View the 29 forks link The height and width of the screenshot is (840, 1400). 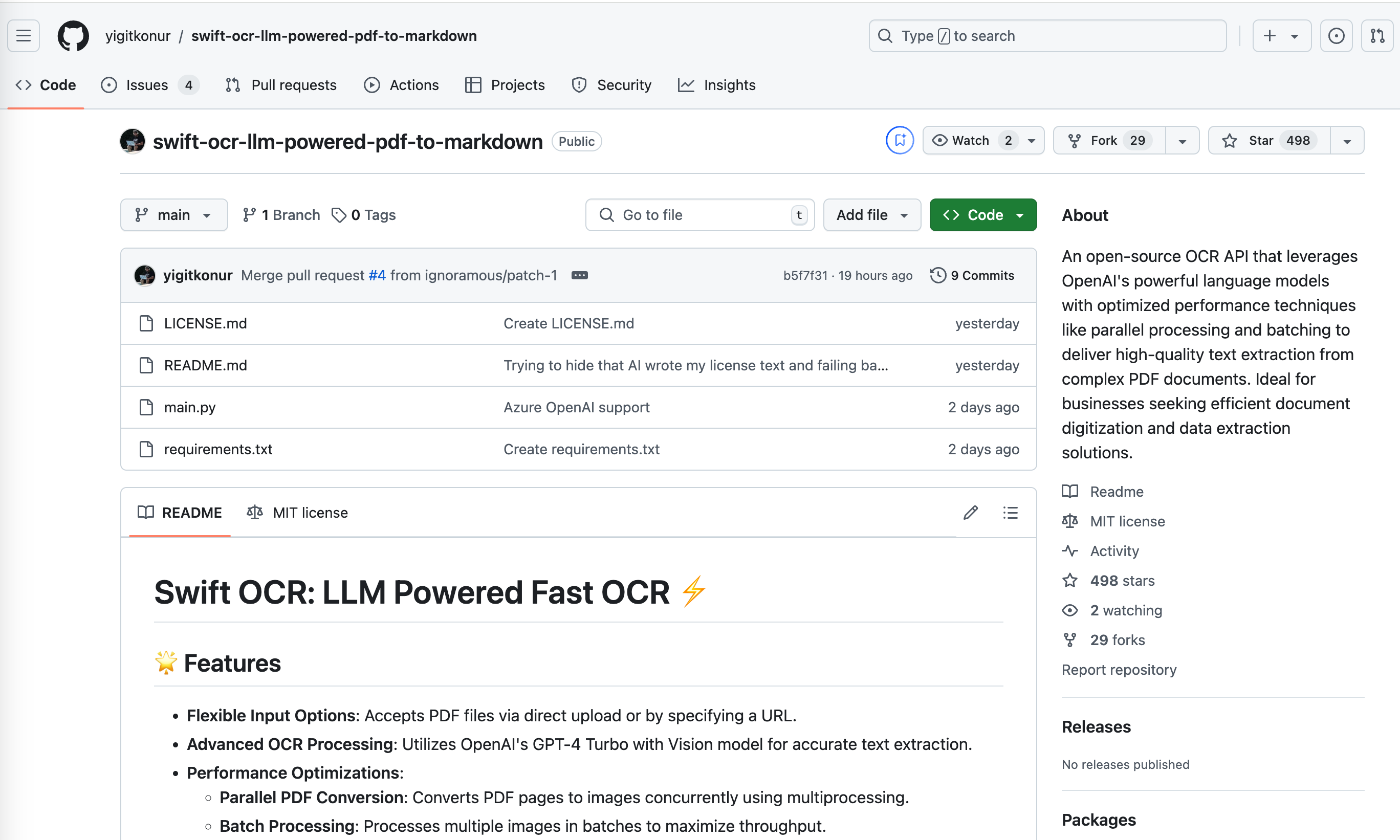[x=1103, y=639]
